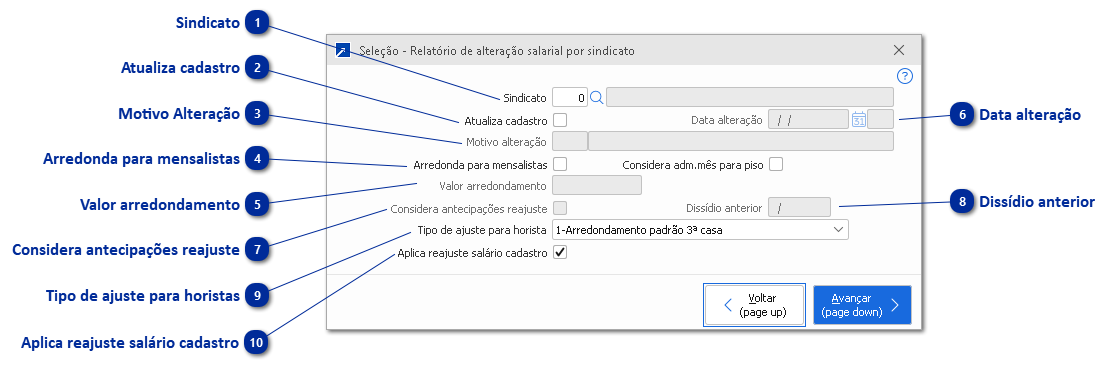Enable the Atualiza cadastro checkbox

(560, 120)
